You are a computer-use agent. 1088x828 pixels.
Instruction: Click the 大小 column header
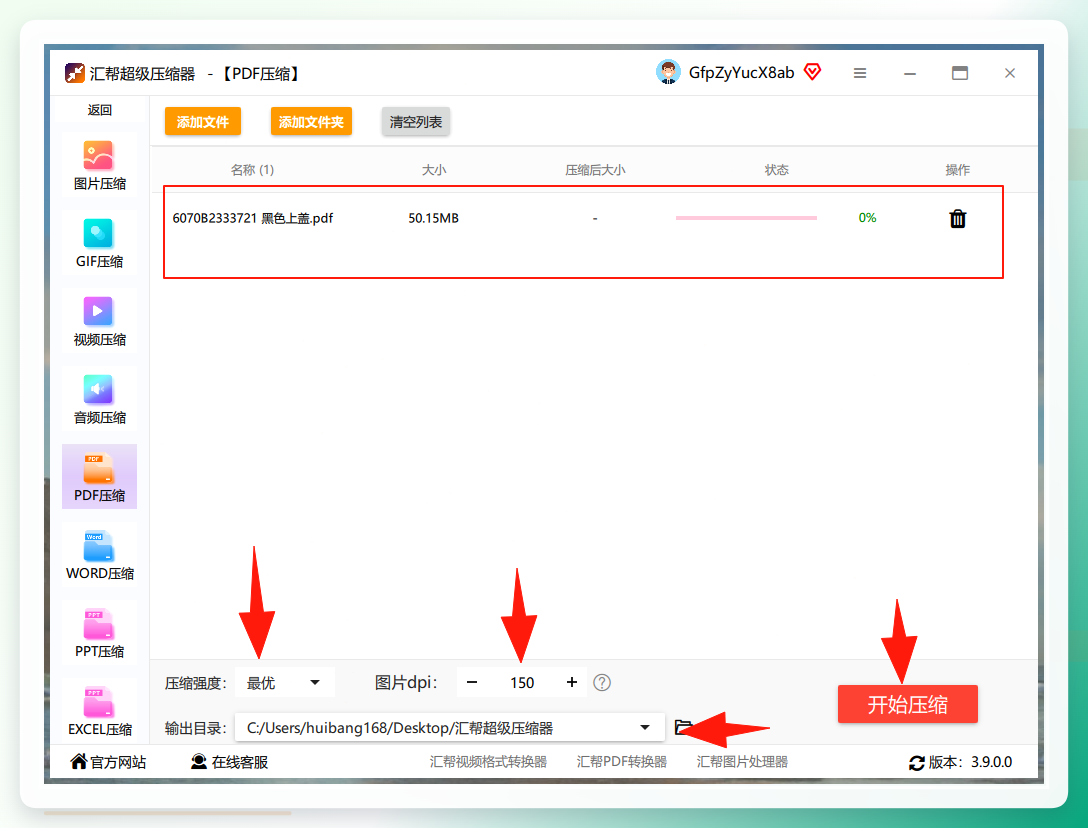[434, 170]
